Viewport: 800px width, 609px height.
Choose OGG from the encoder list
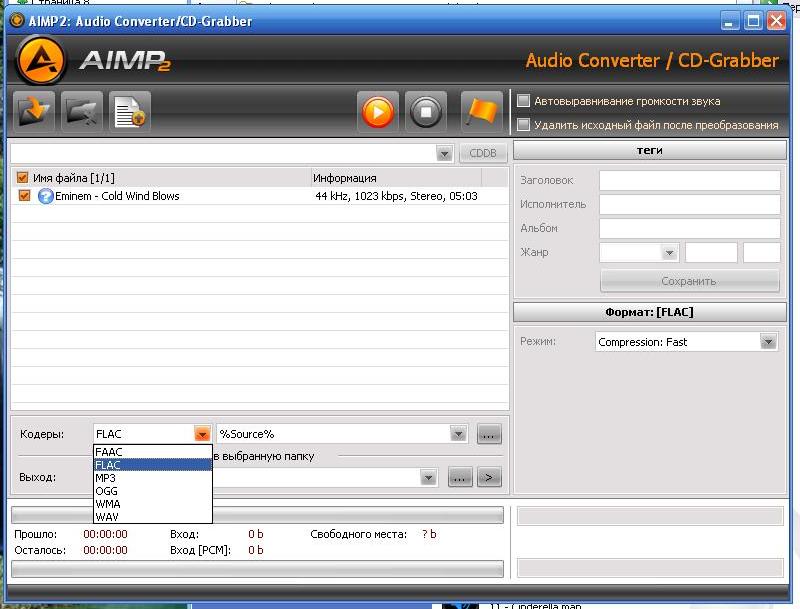click(x=153, y=491)
